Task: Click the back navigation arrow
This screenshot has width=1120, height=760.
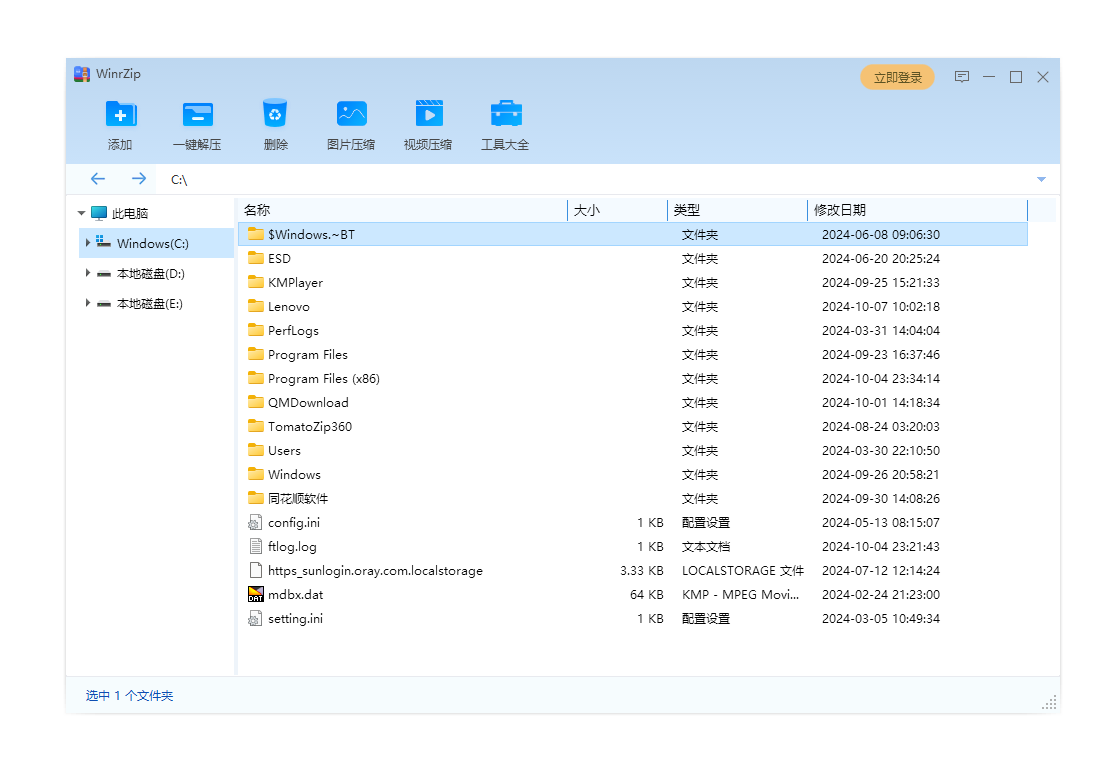Action: pos(98,179)
